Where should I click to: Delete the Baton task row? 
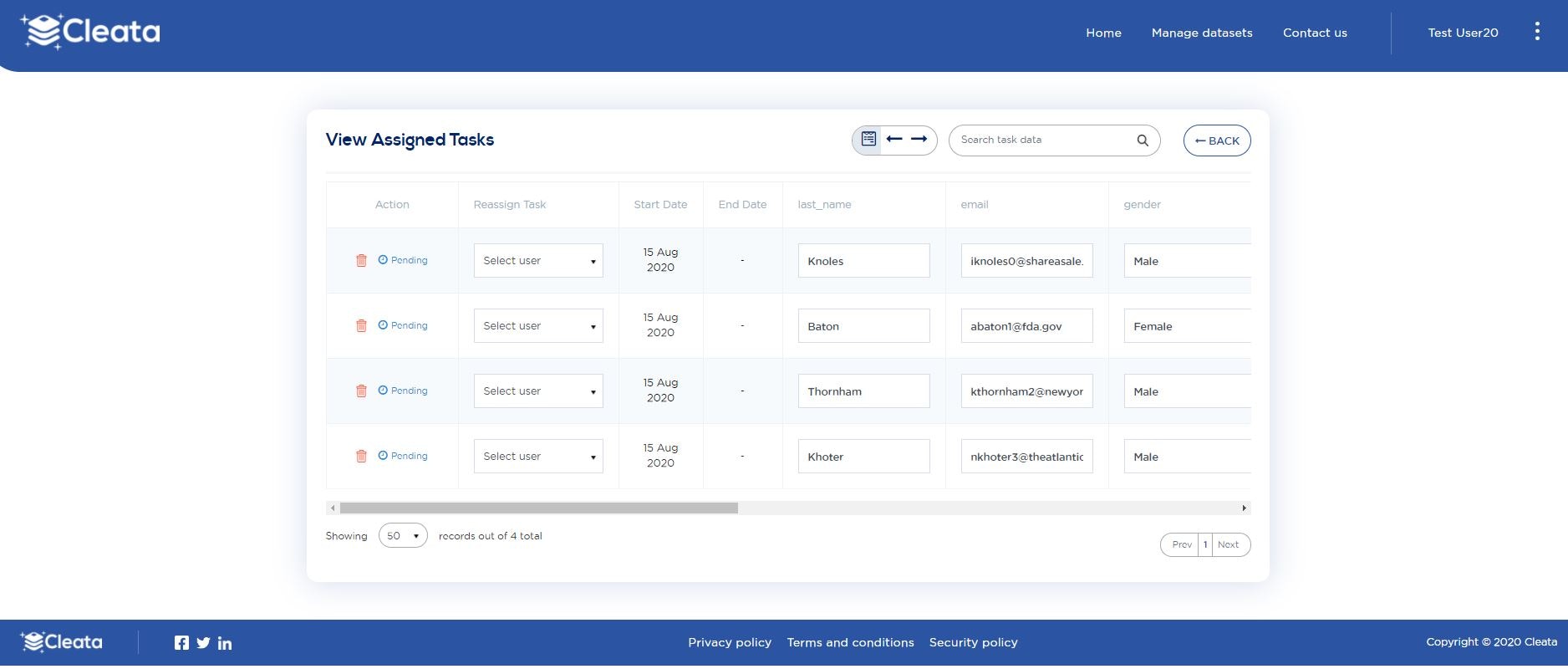361,326
